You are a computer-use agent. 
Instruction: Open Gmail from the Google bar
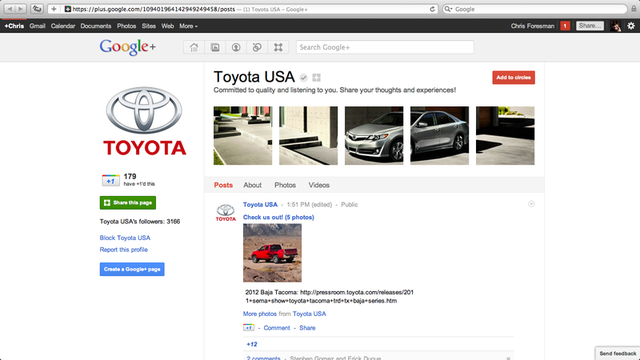coord(37,26)
